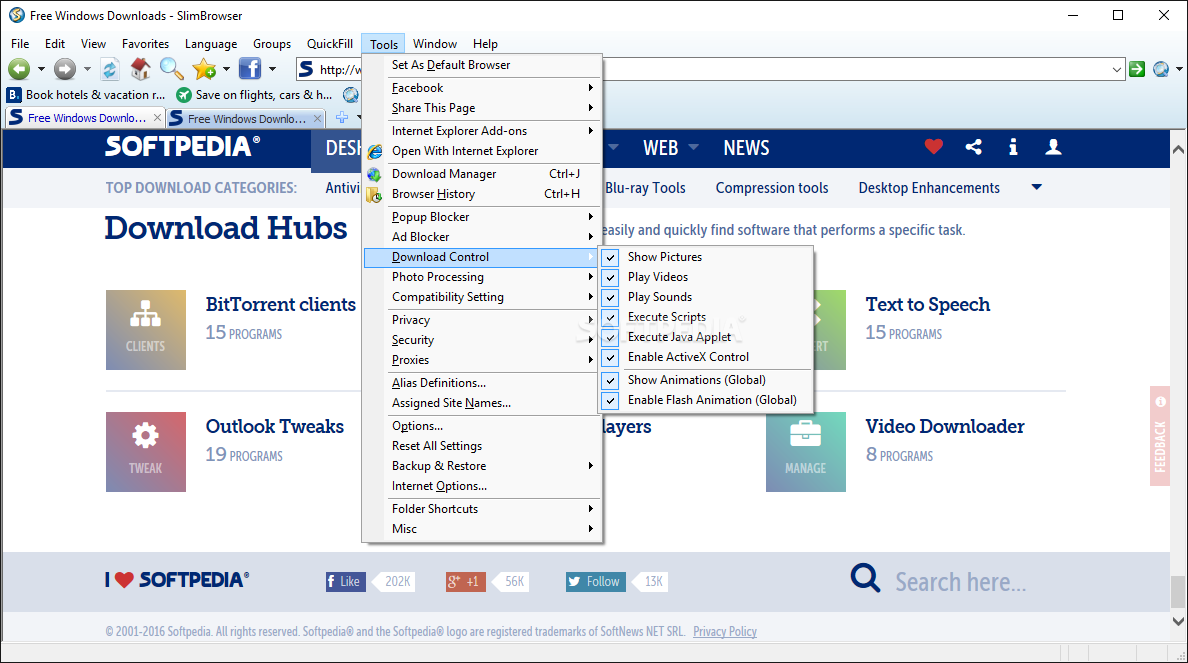The image size is (1188, 663).
Task: Open the Video Downloader hub link
Action: (945, 427)
